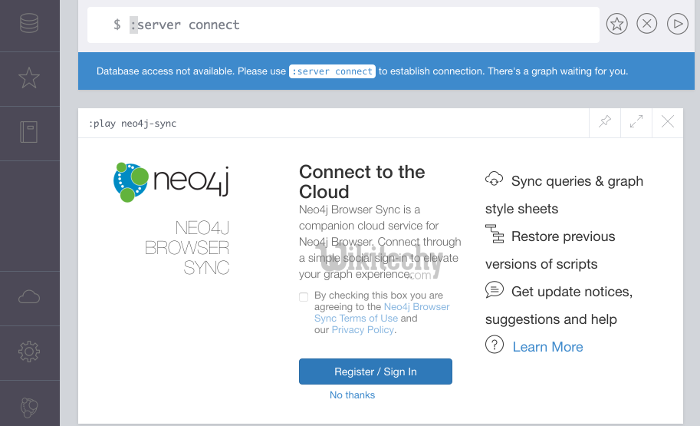The image size is (700, 426).
Task: Click the :server connect command in banner
Action: click(332, 71)
